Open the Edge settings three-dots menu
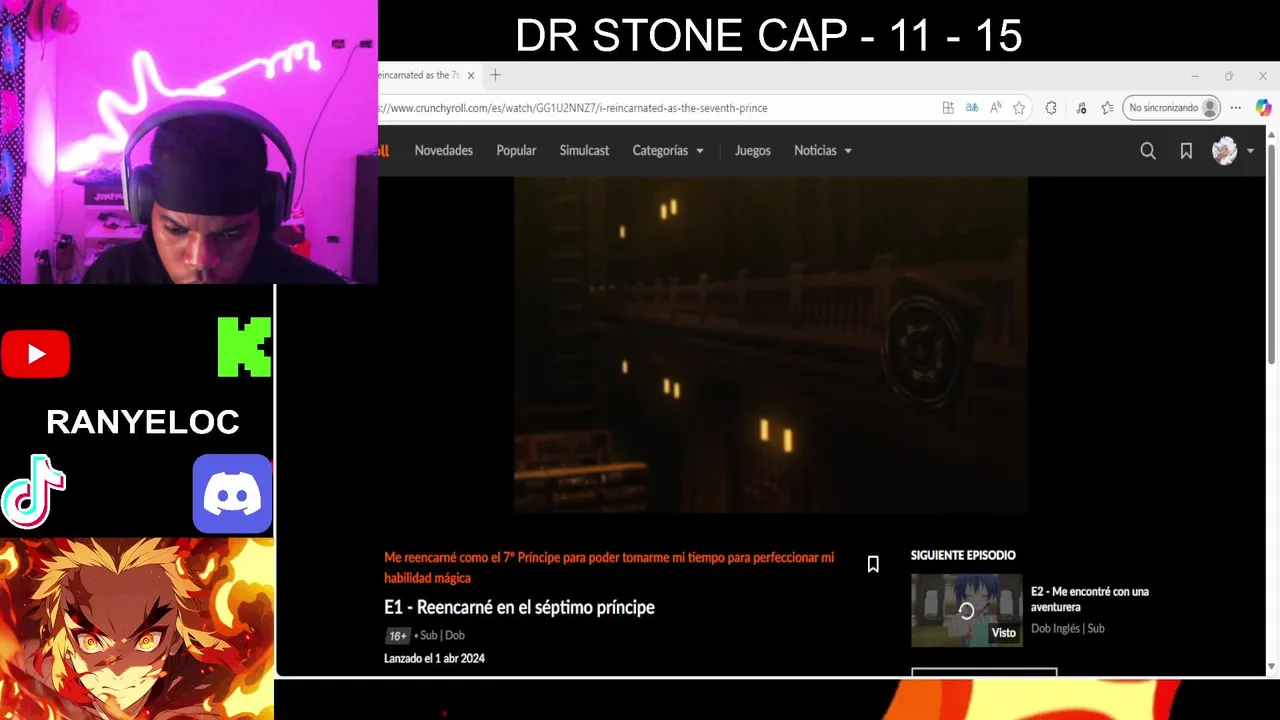1280x720 pixels. 1236,108
